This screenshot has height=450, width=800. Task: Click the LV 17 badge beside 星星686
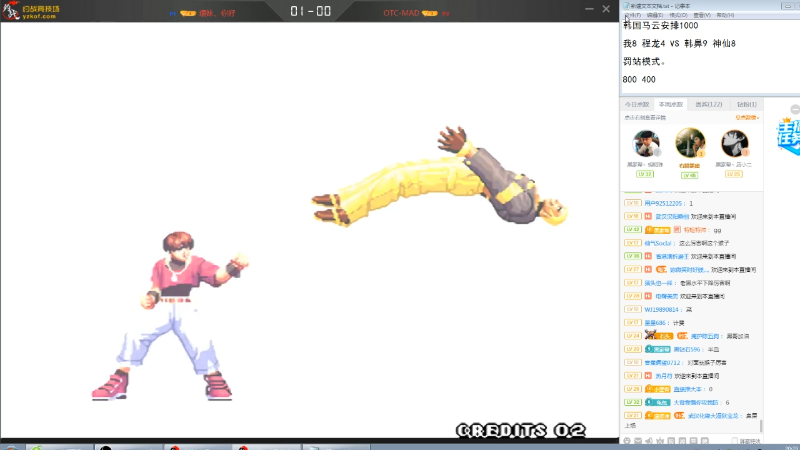pos(633,322)
